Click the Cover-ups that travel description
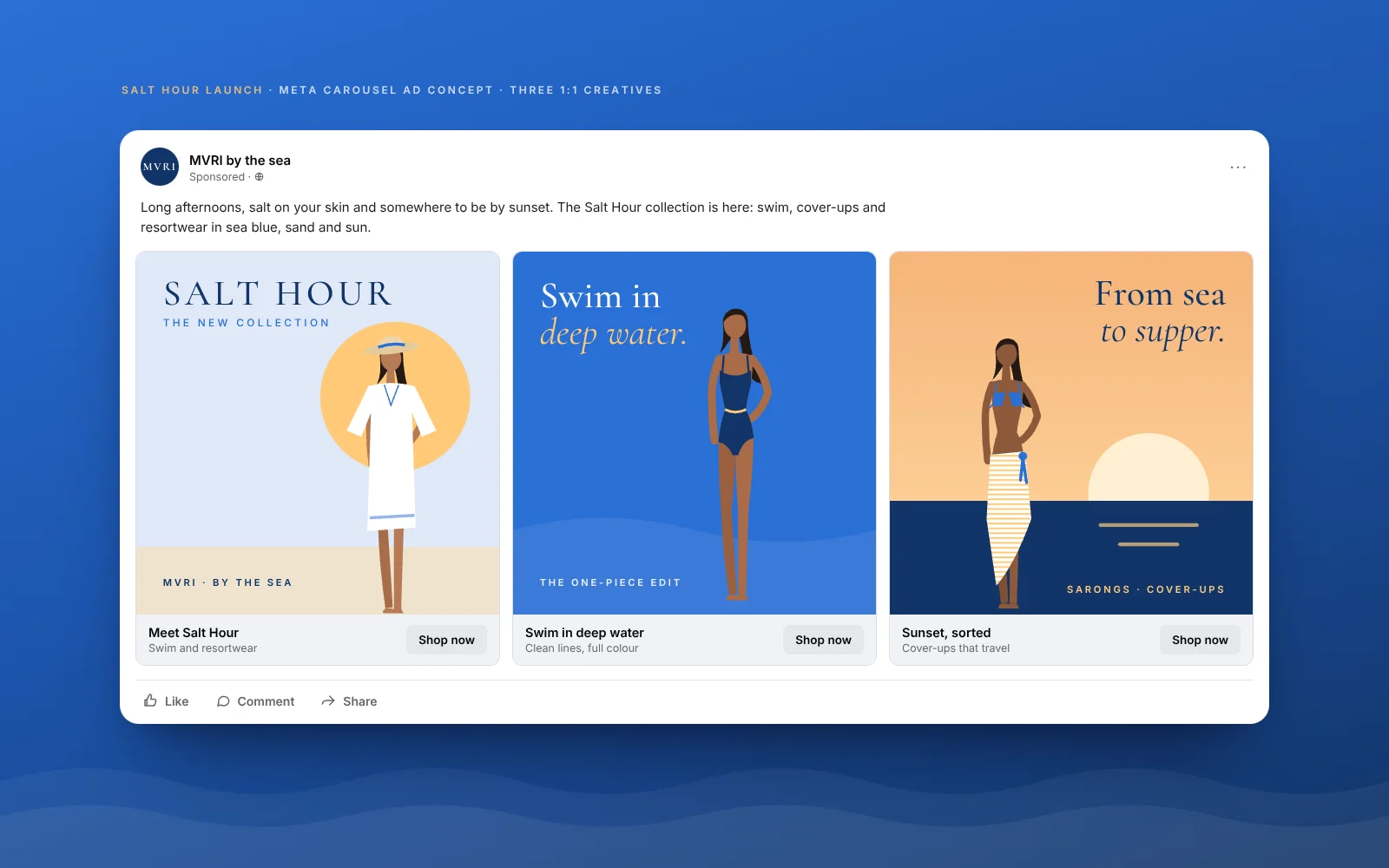Viewport: 1389px width, 868px height. (x=956, y=648)
